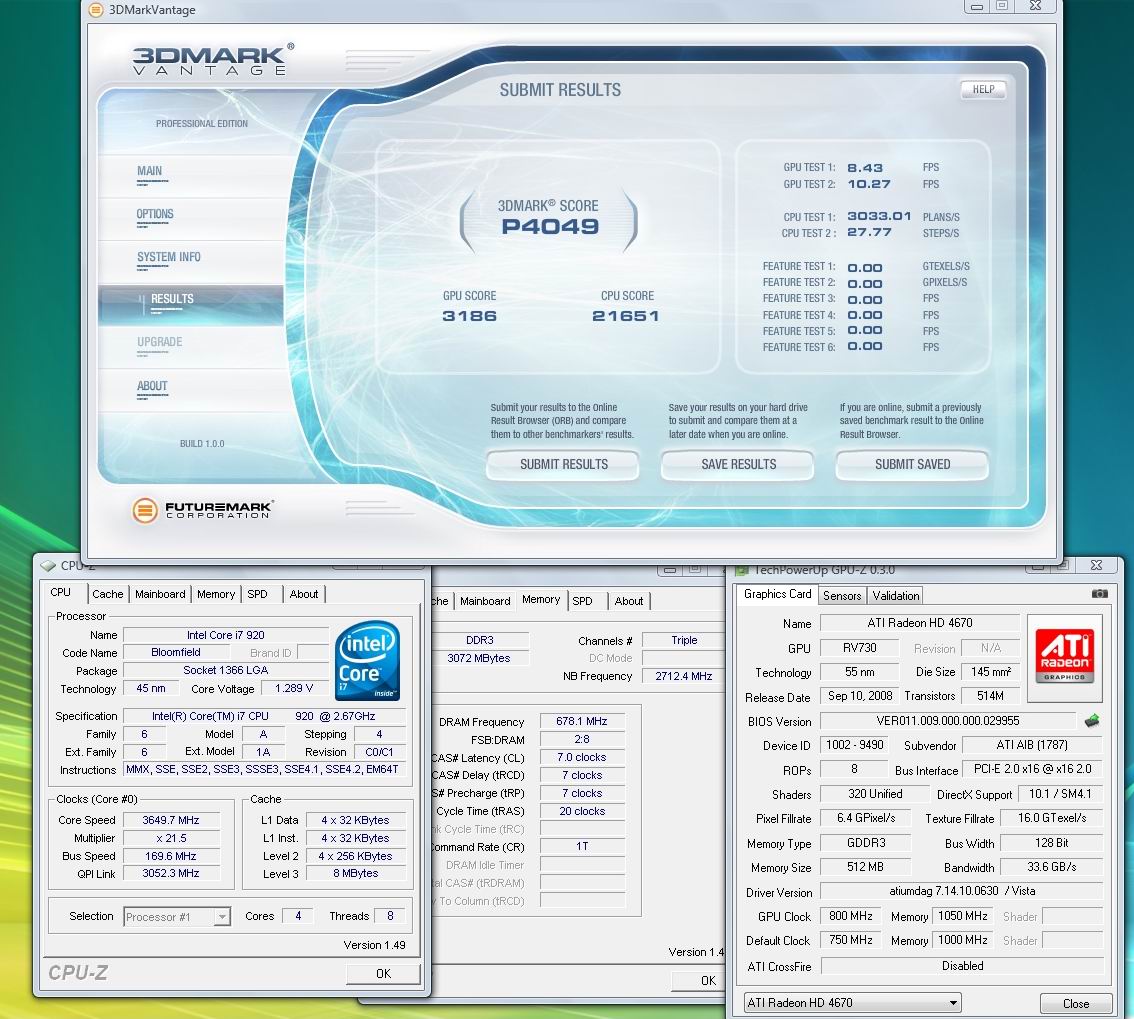This screenshot has height=1019, width=1134.
Task: Switch to Cache tab in front CPU-Z
Action: coord(108,594)
